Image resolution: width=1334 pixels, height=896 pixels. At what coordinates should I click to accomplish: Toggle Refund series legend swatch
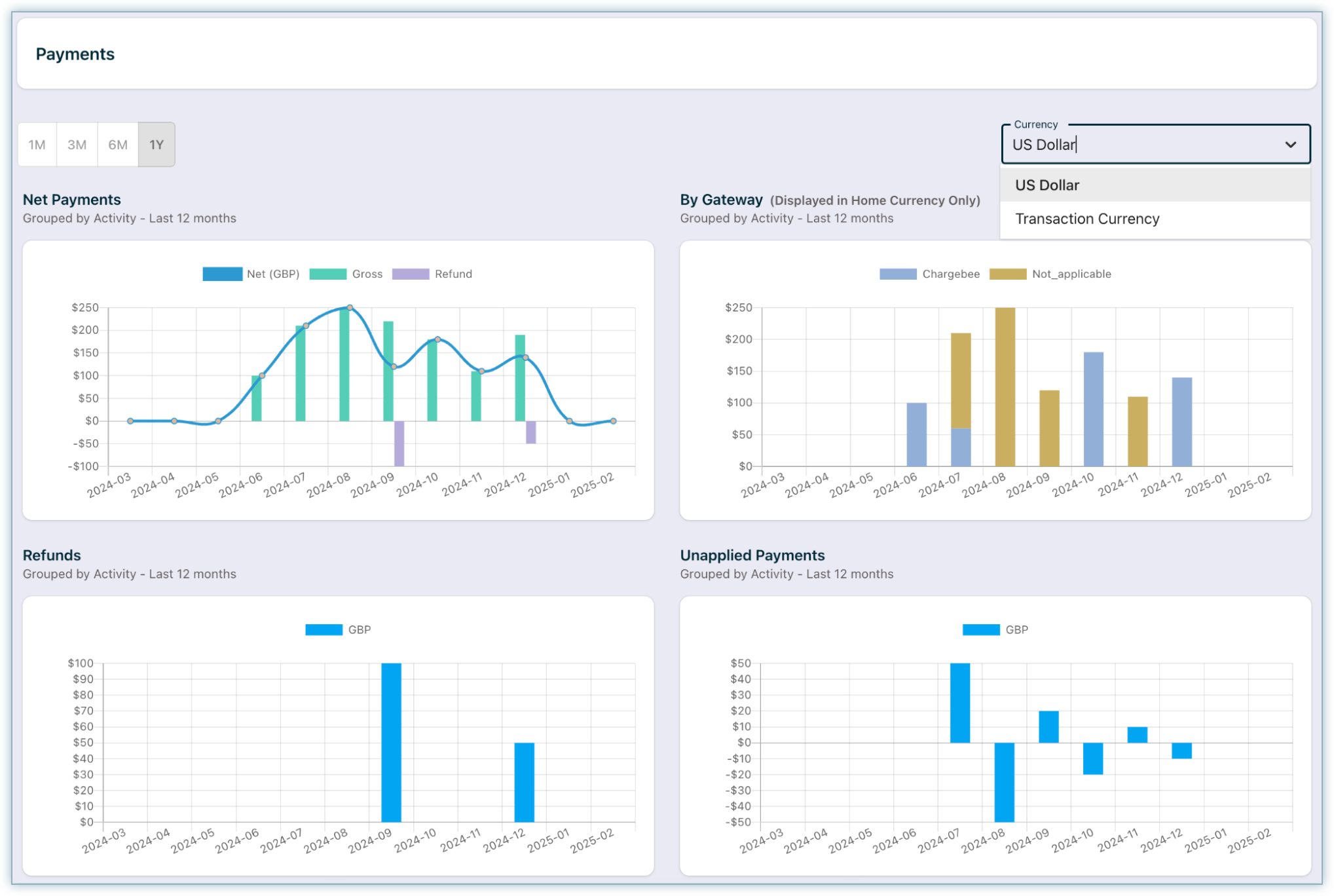[411, 274]
